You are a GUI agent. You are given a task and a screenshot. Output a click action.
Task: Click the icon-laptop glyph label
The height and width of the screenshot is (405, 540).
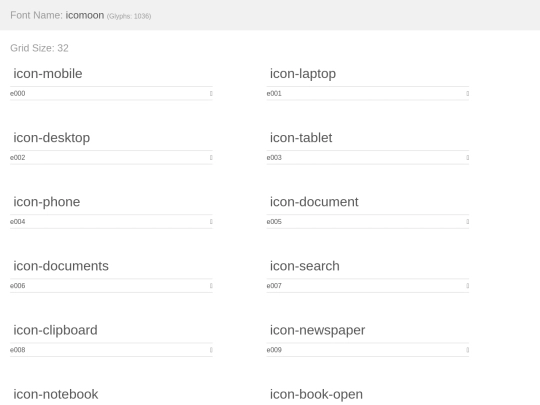coord(303,74)
